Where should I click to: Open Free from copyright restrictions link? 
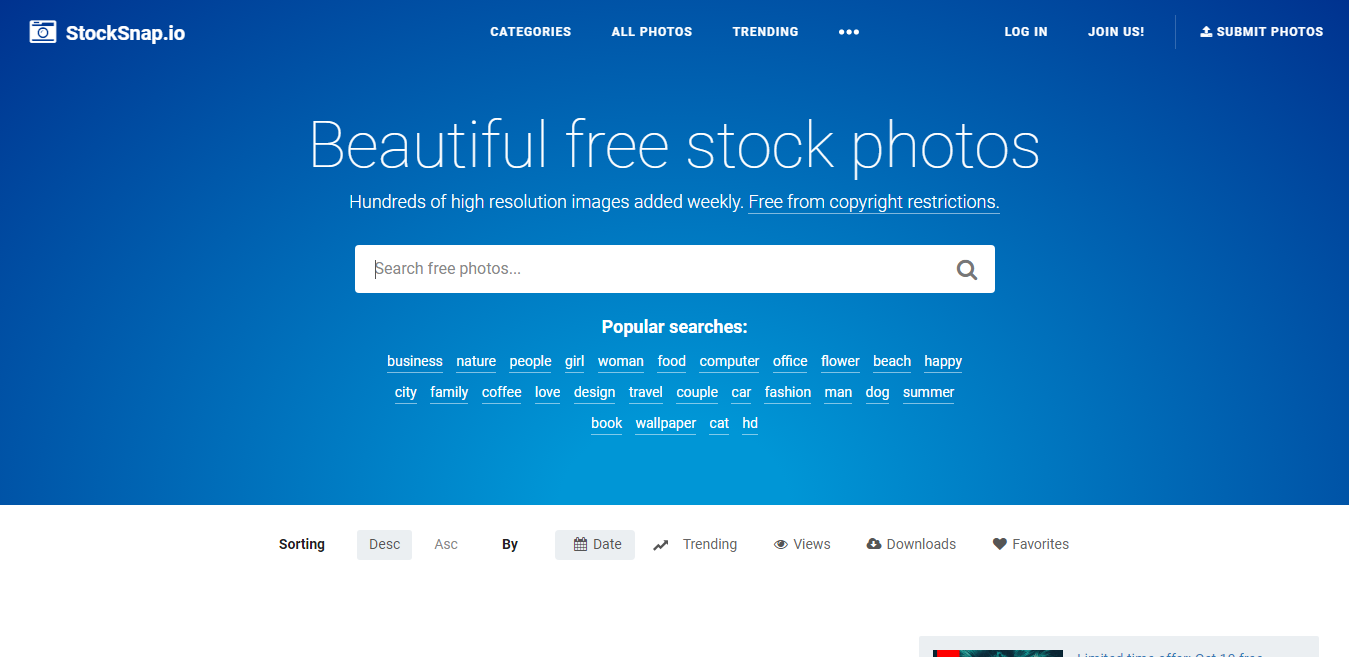(874, 202)
